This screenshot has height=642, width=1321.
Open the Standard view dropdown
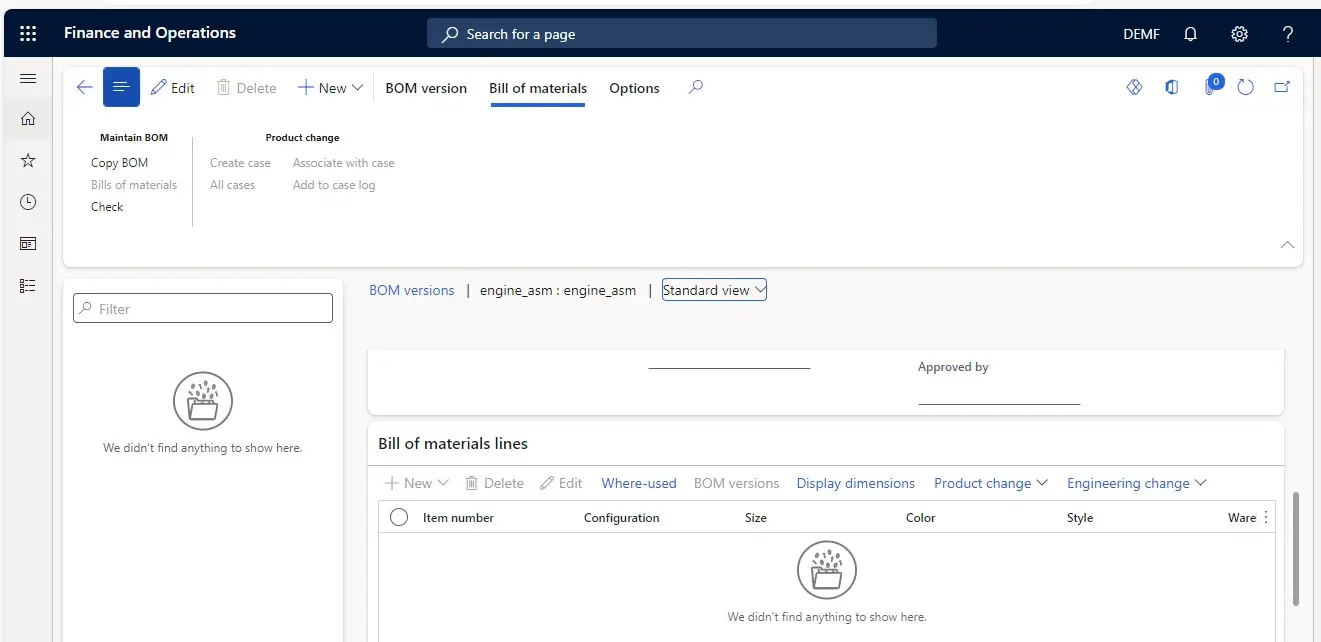714,289
